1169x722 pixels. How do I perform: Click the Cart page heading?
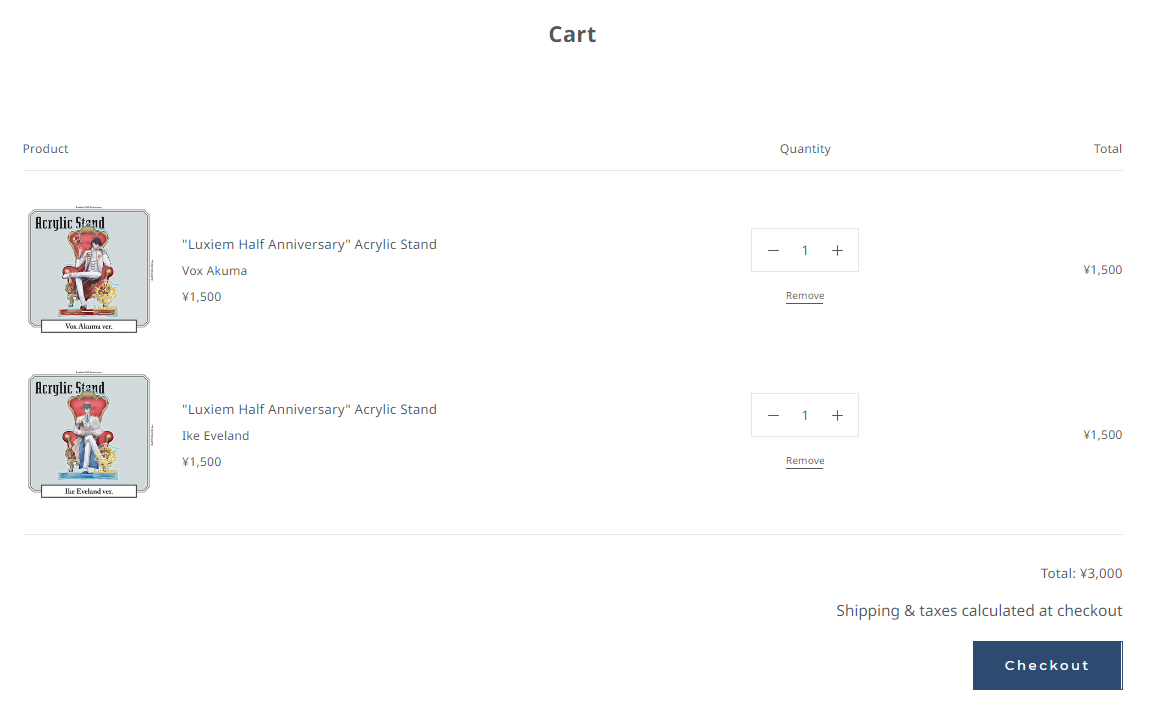[x=572, y=35]
